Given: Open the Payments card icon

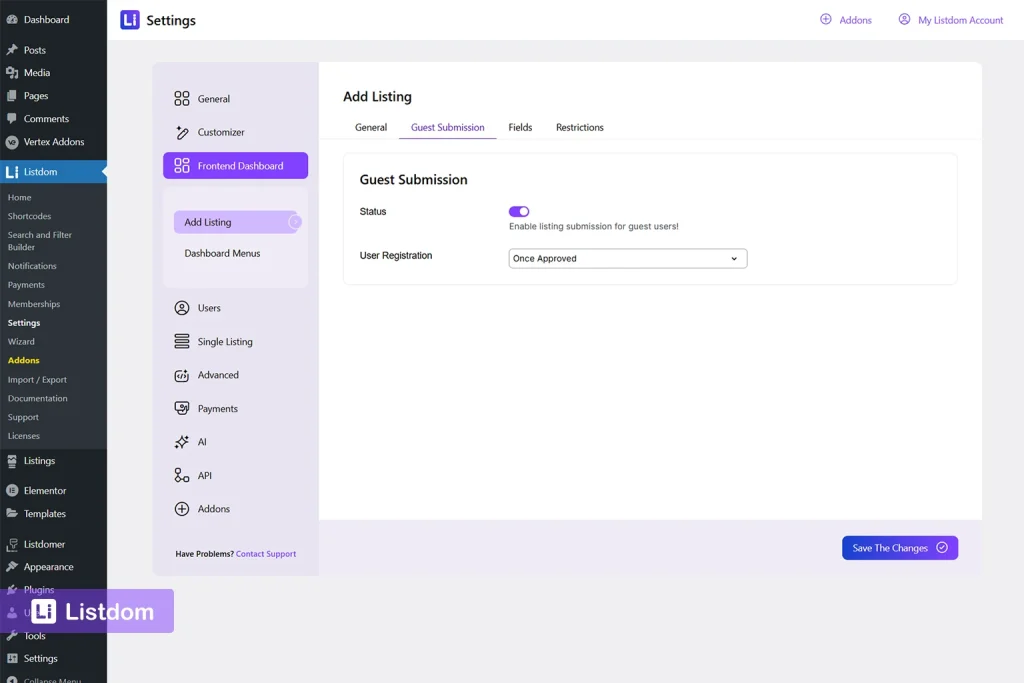Looking at the screenshot, I should (184, 408).
